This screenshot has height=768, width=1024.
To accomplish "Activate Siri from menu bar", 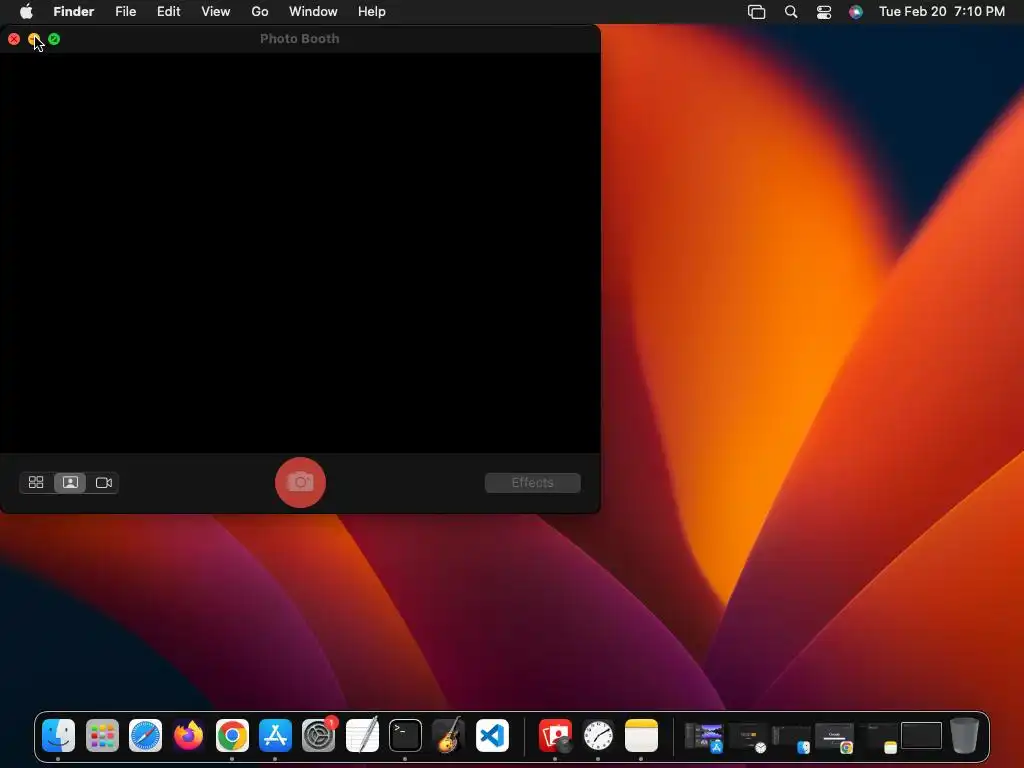I will [x=856, y=12].
